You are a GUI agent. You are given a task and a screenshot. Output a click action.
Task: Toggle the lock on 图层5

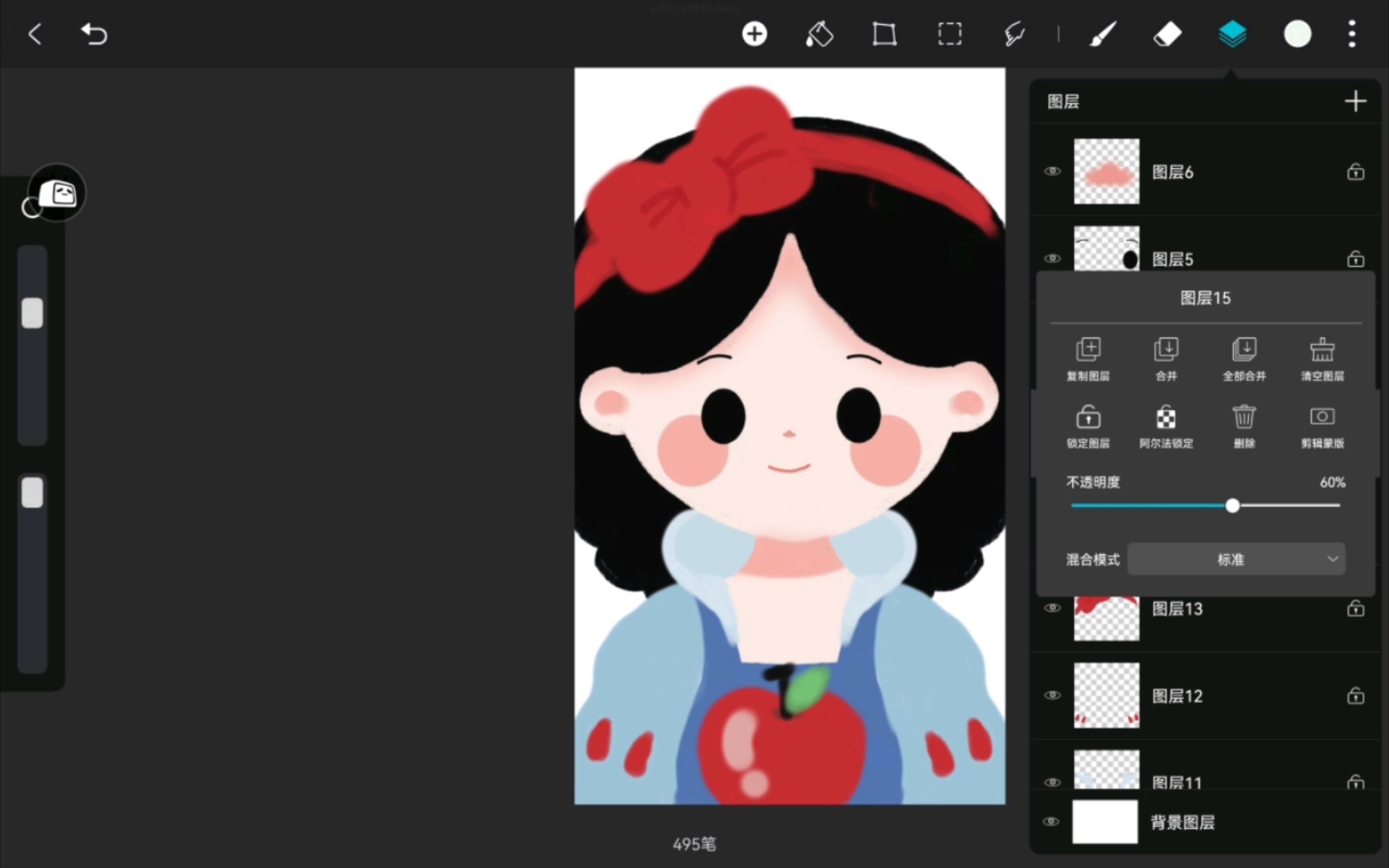(x=1355, y=258)
